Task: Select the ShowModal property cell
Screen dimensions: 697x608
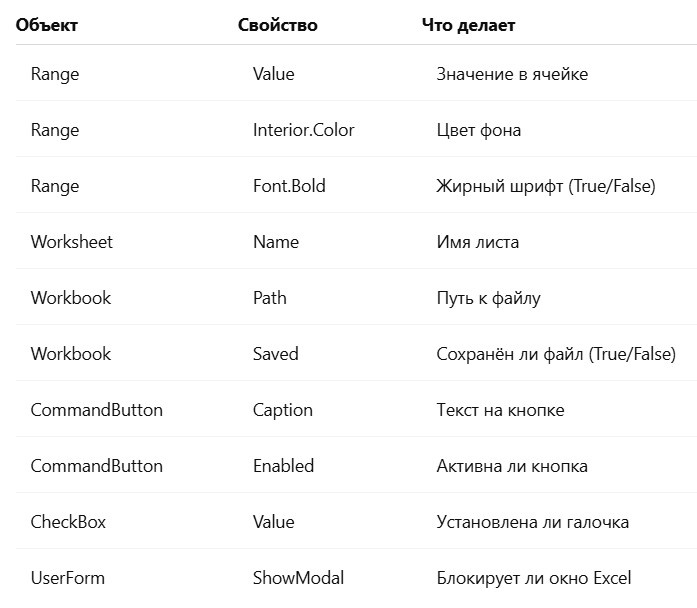Action: click(x=299, y=578)
